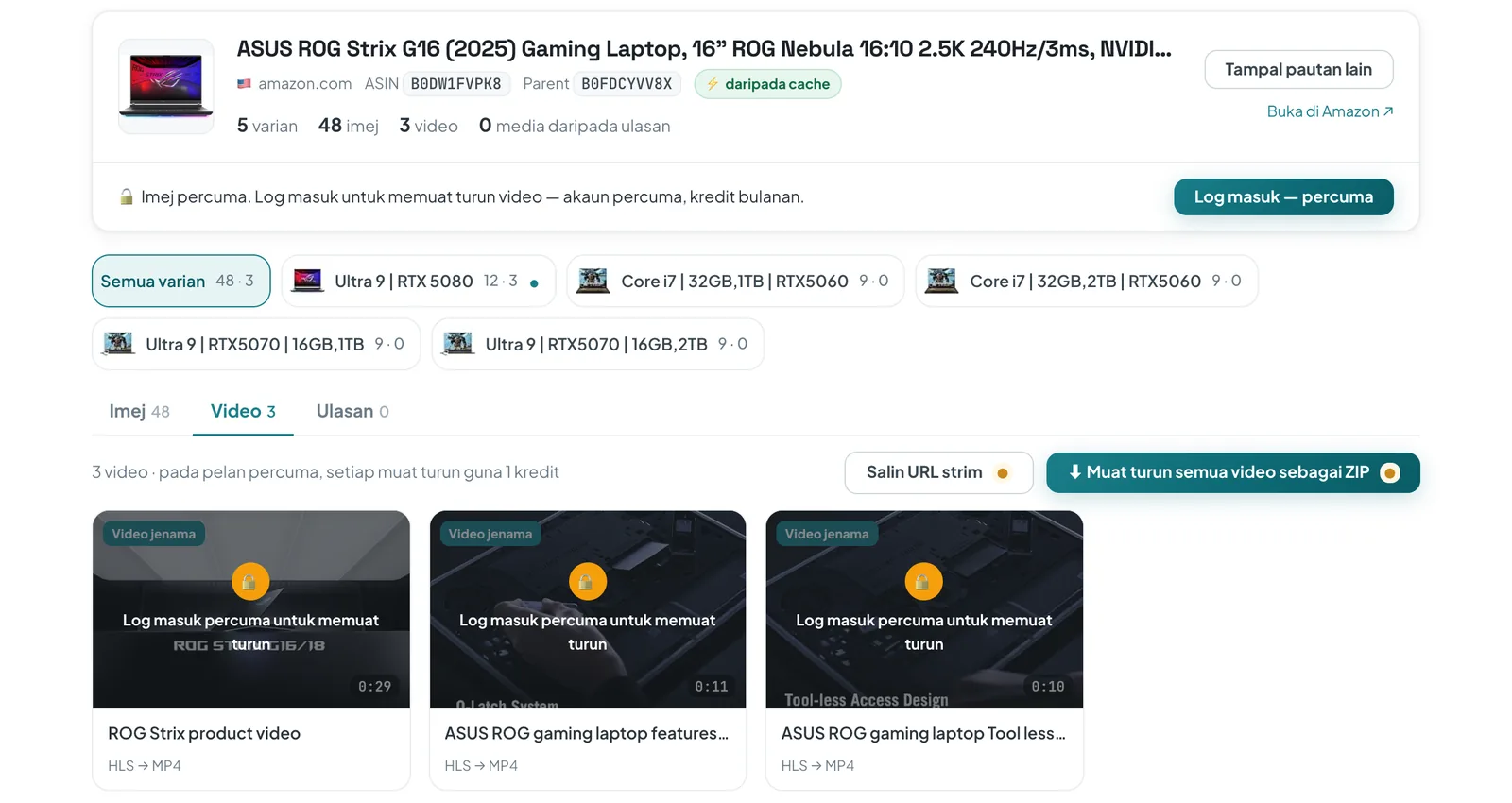Image resolution: width=1512 pixels, height=803 pixels.
Task: Pick Ultra 9 | RTX5070 | 16GB,2TB variant
Action: click(x=598, y=344)
